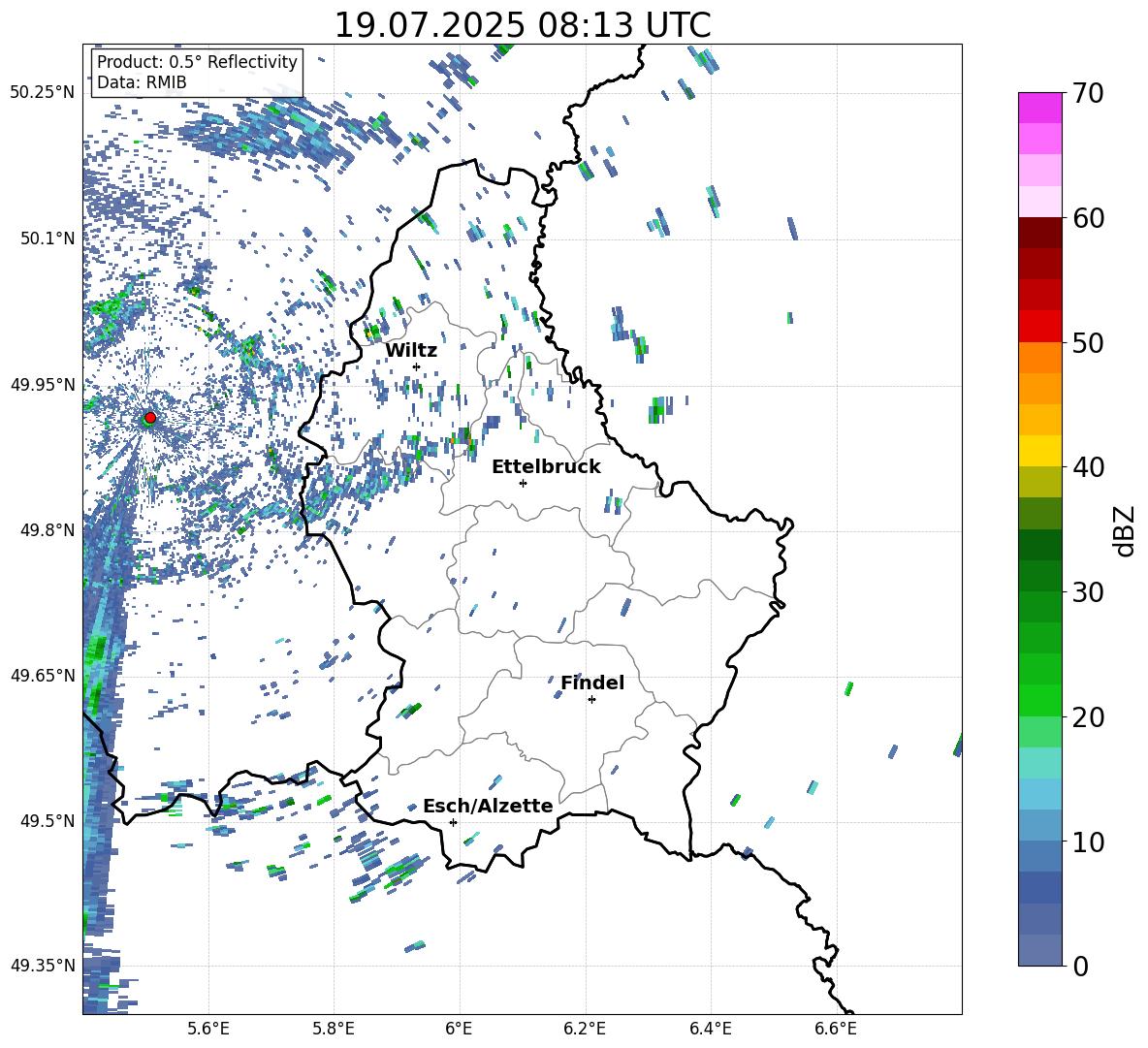
Task: Click the Ettelbruck city label
Action: point(546,467)
